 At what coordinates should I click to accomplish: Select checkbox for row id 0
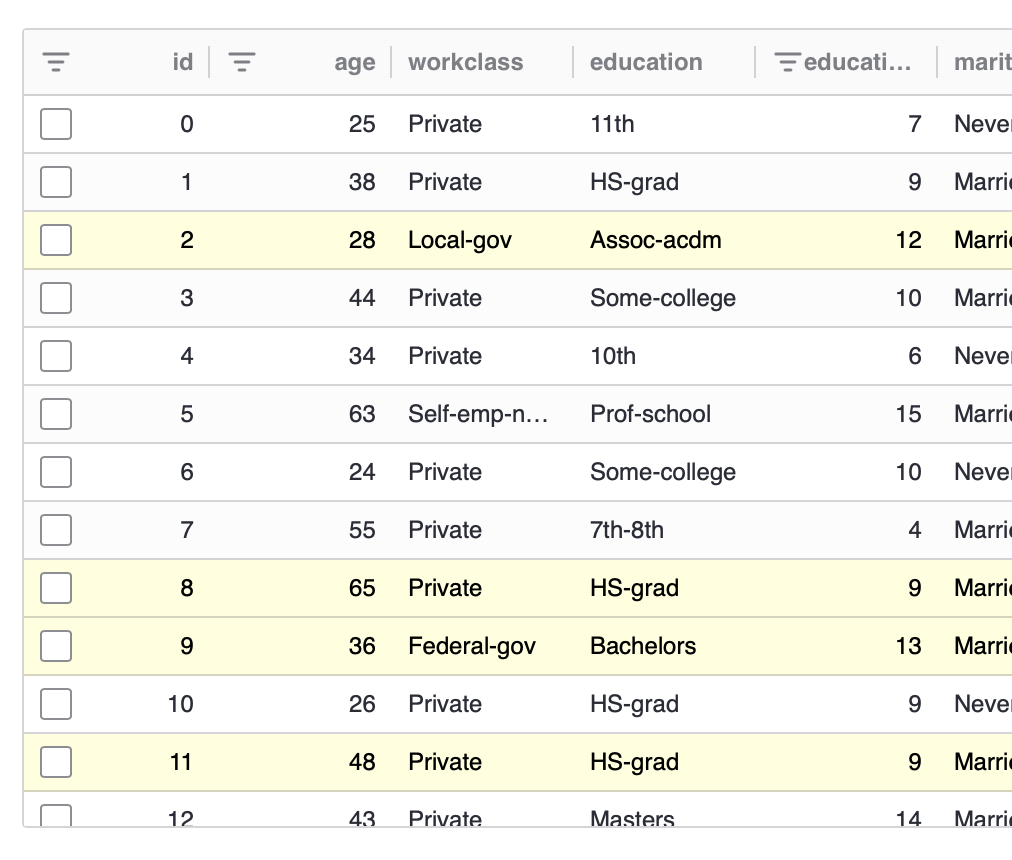tap(56, 124)
